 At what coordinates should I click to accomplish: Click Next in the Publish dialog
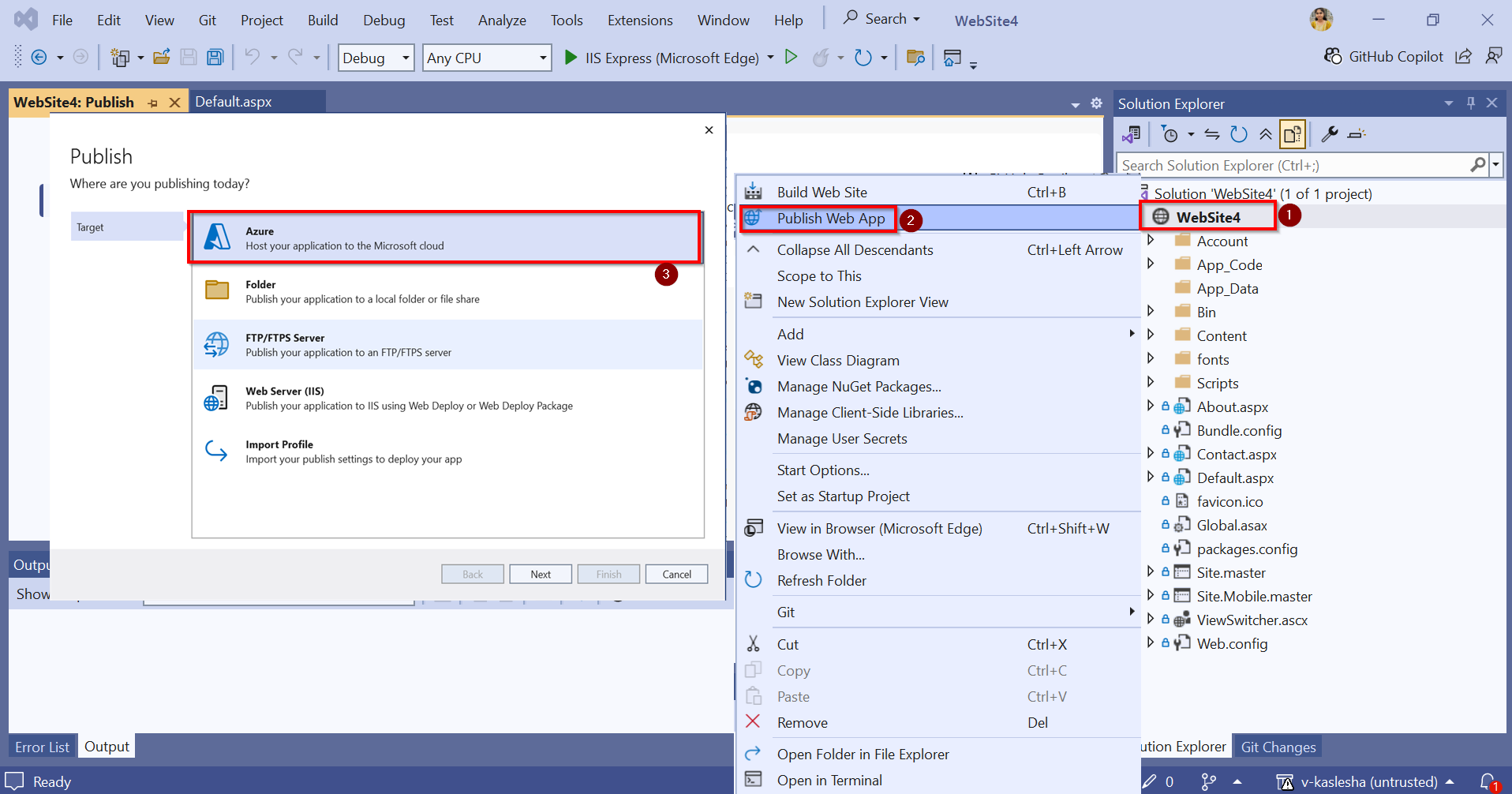click(x=541, y=575)
